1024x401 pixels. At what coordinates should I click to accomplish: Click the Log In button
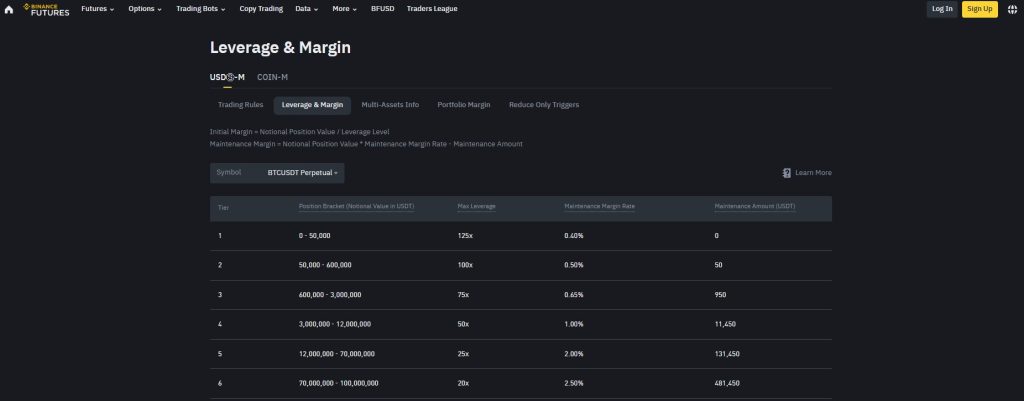942,9
